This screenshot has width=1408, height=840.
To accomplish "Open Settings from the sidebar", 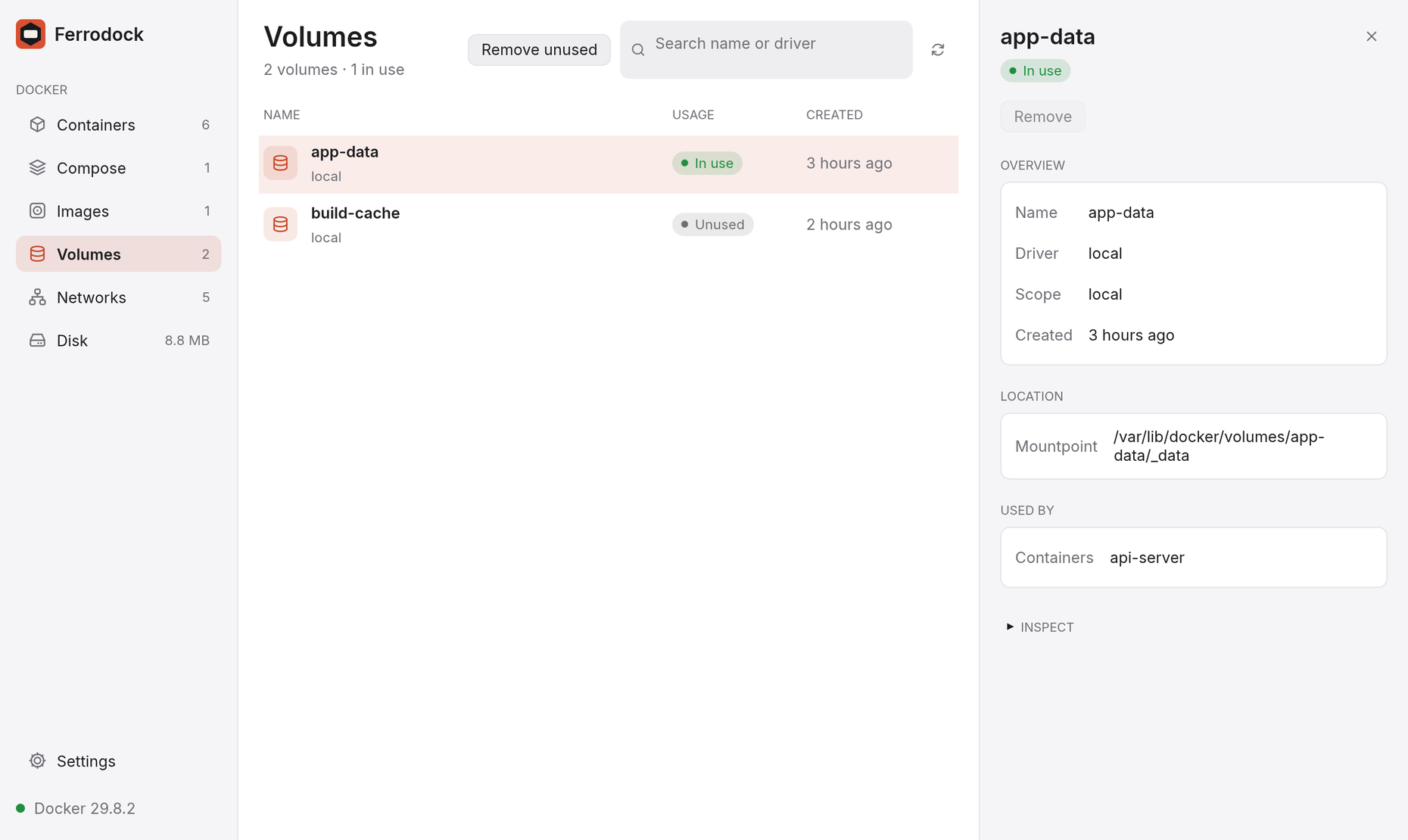I will (119, 761).
